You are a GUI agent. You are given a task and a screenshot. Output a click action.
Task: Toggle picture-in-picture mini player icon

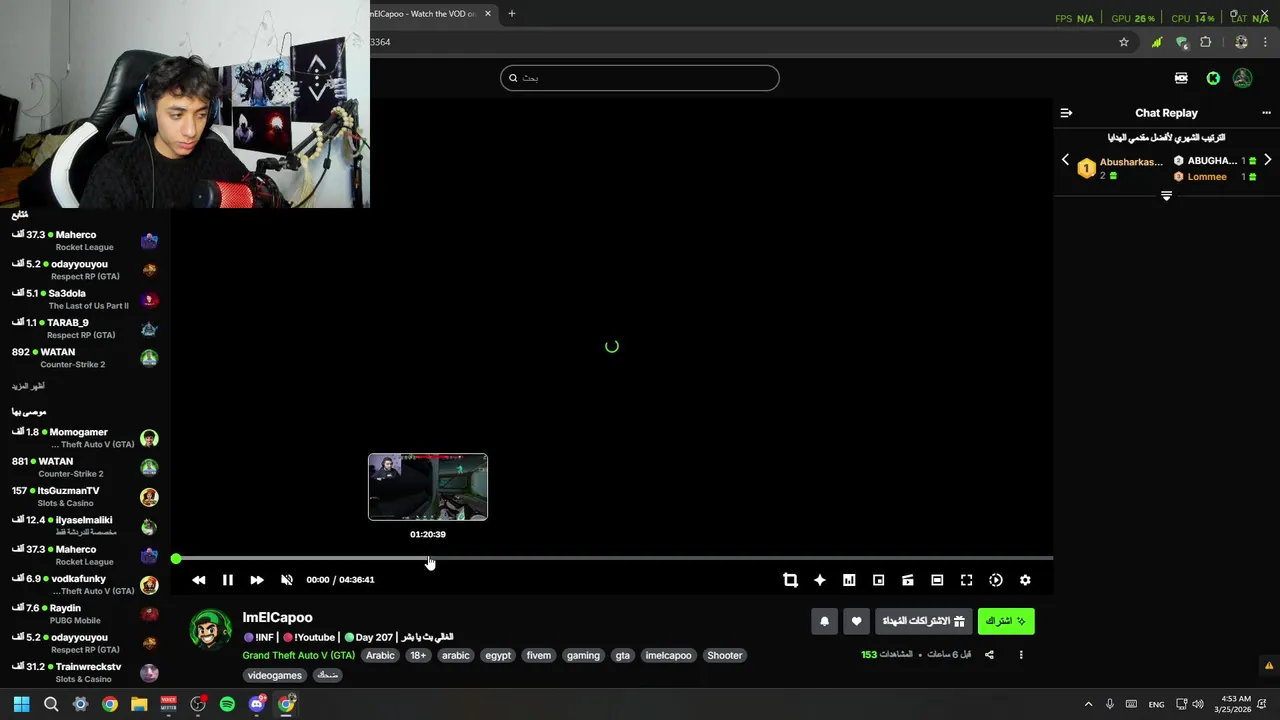click(878, 580)
